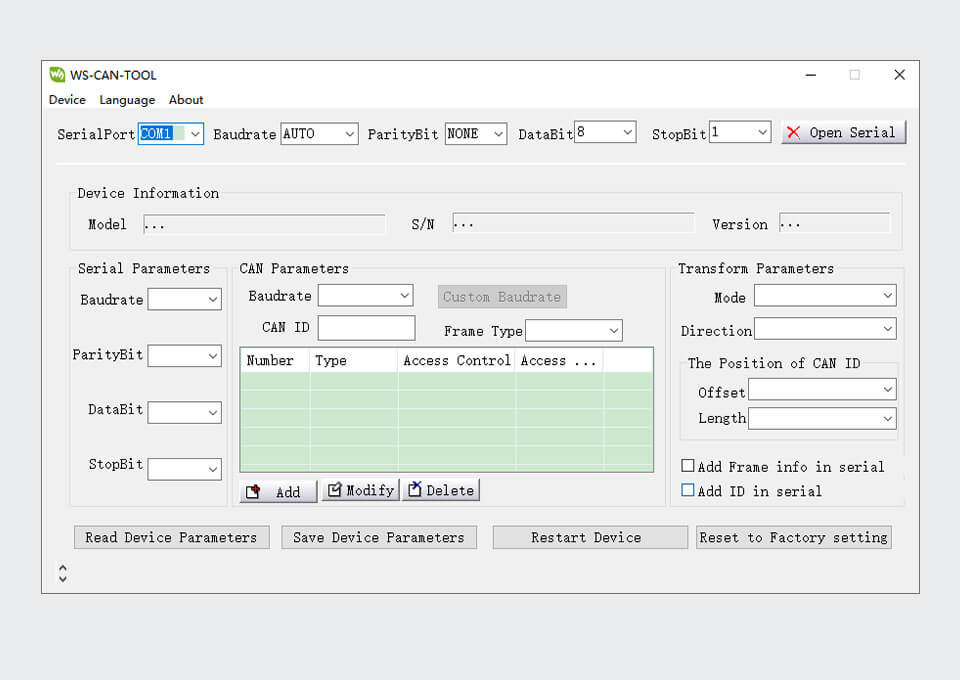Click the Open Serial button

tap(843, 132)
